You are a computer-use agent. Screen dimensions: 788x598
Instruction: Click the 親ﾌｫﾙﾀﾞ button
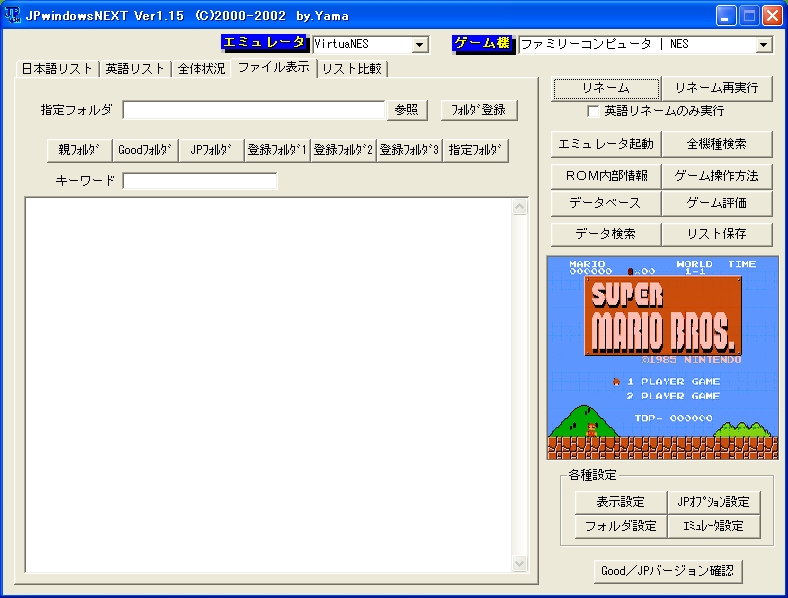pyautogui.click(x=79, y=150)
